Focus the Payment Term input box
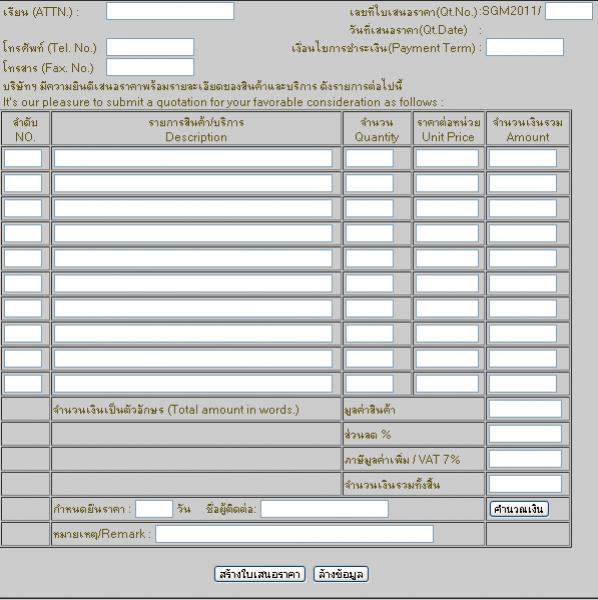598x600 pixels. pos(525,47)
